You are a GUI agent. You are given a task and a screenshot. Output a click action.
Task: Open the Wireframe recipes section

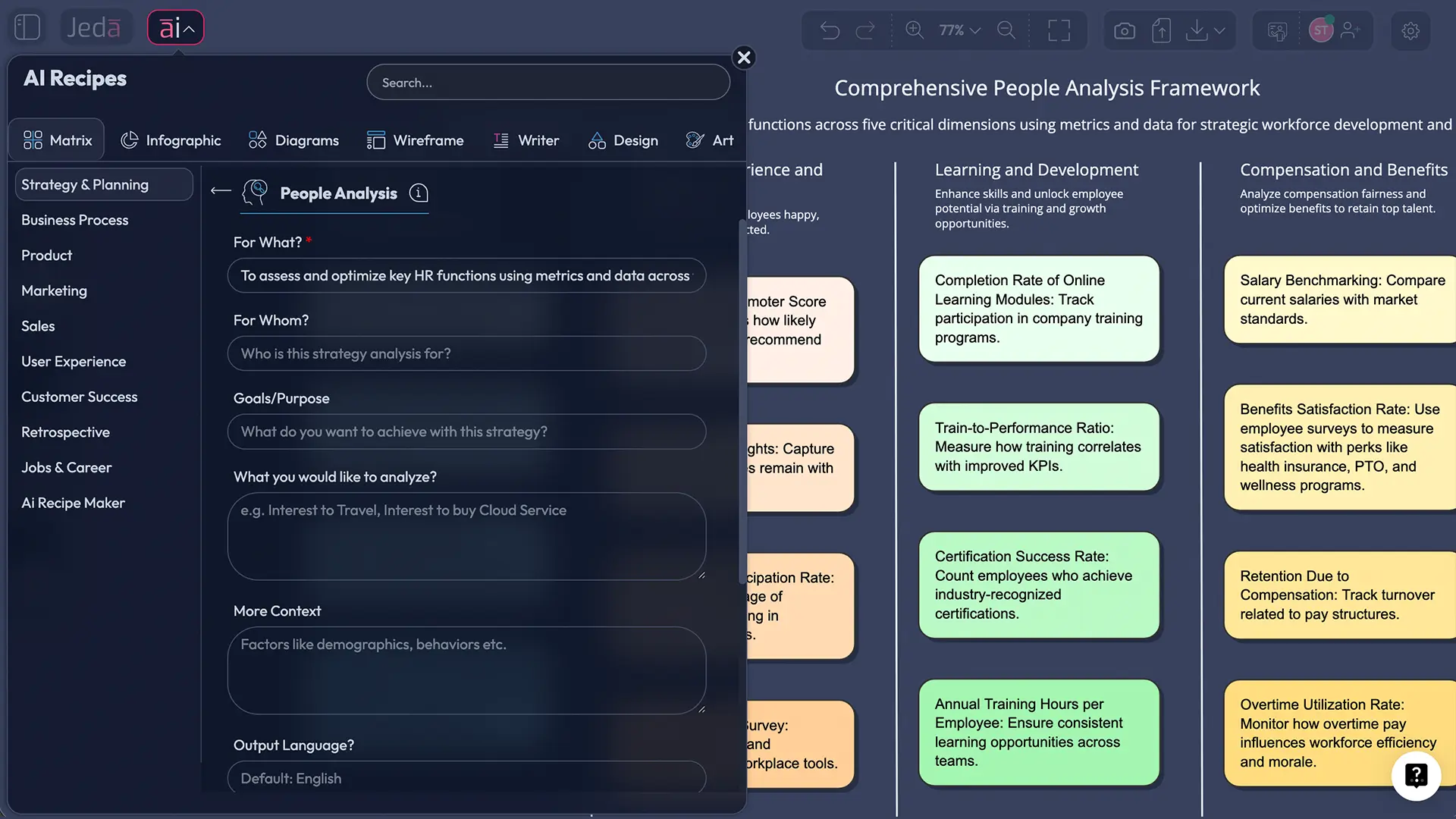(416, 140)
